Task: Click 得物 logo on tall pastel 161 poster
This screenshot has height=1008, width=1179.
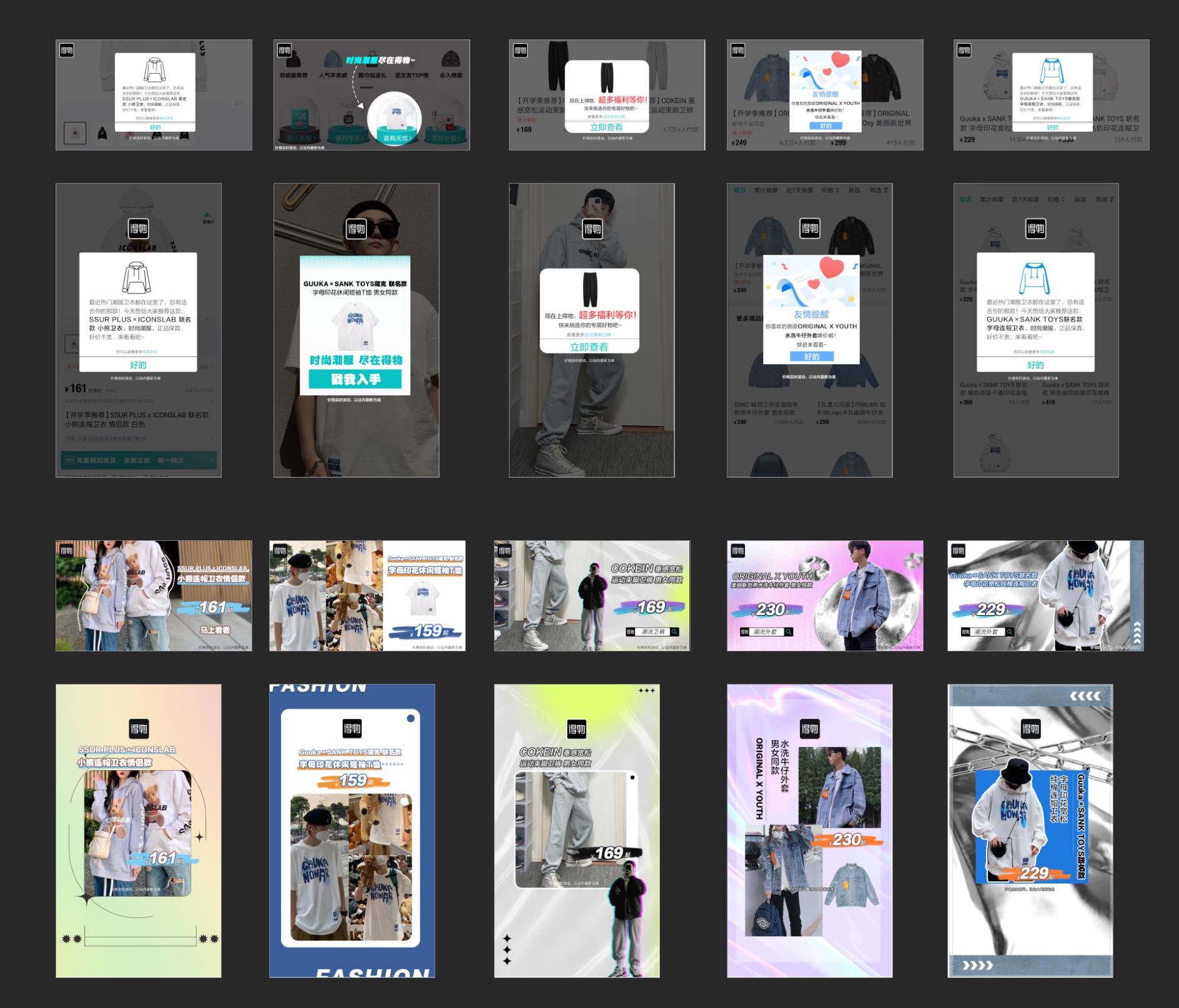Action: click(139, 729)
